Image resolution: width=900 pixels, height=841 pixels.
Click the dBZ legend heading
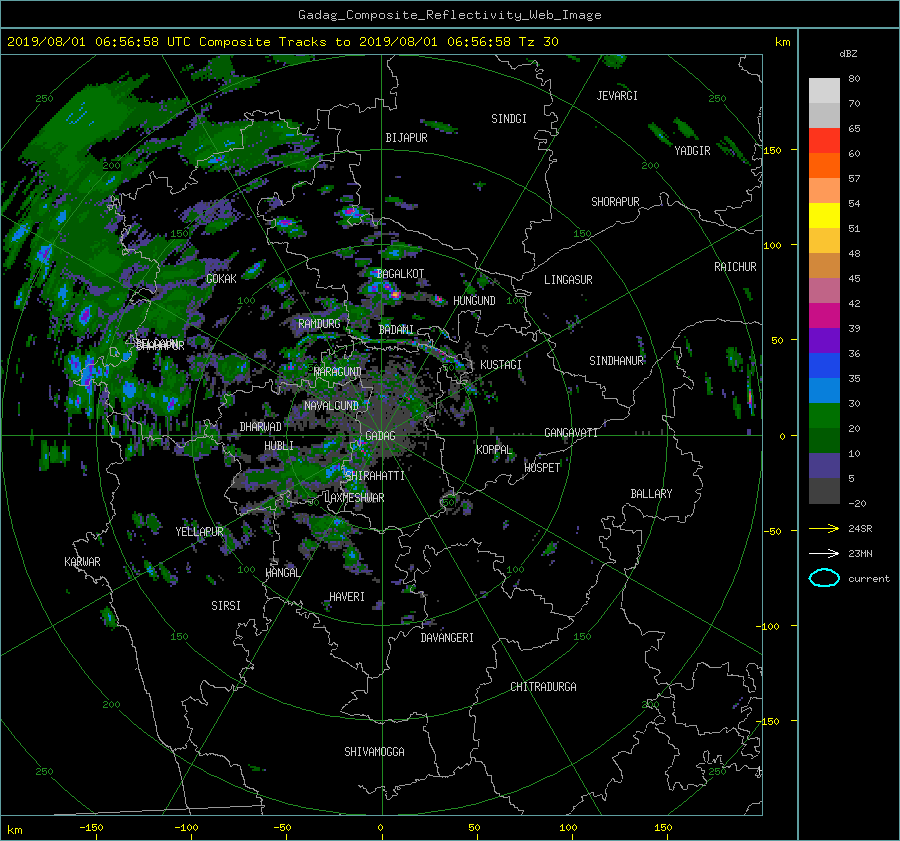click(848, 54)
